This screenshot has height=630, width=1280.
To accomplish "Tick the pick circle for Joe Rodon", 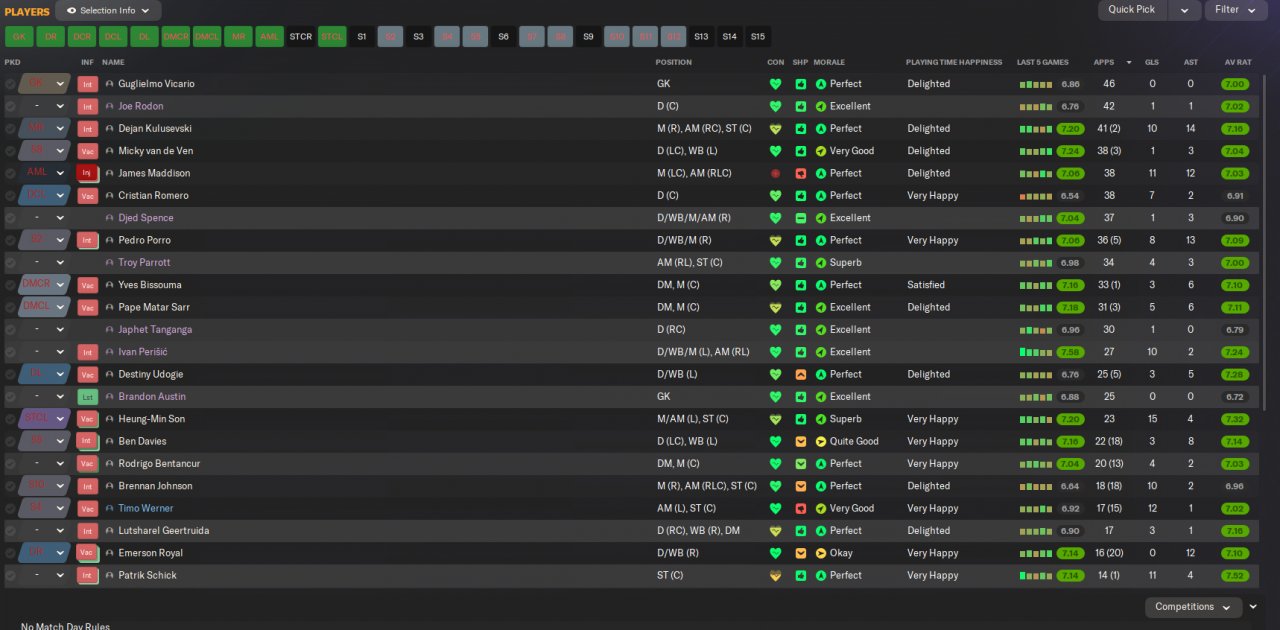I will coord(10,106).
